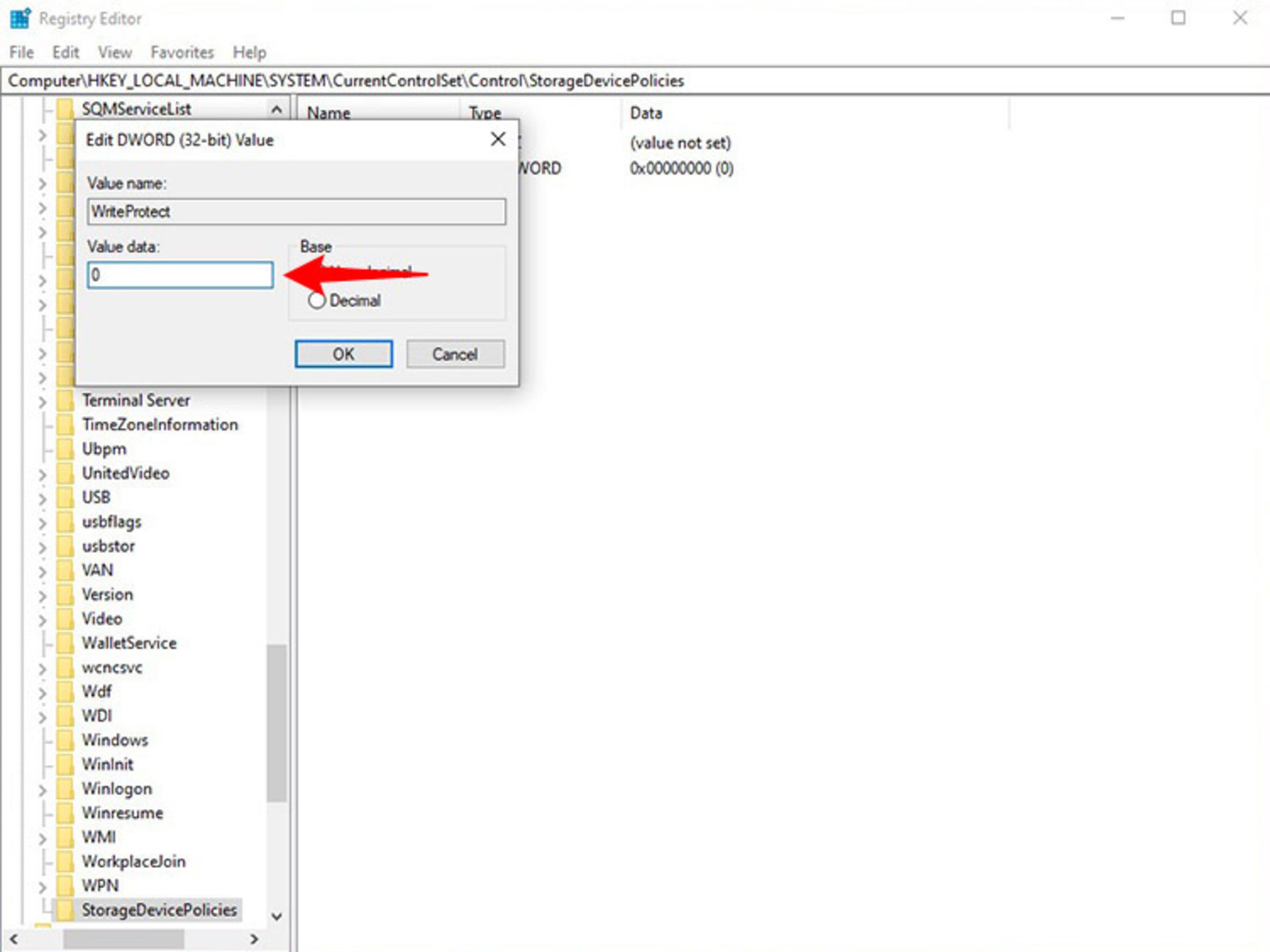1270x952 pixels.
Task: Select the Decimal base radio button
Action: pos(317,300)
